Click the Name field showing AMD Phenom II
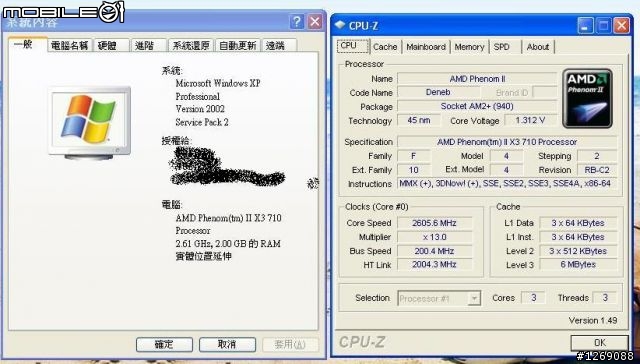Viewport: 640px width, 364px height. [x=477, y=79]
